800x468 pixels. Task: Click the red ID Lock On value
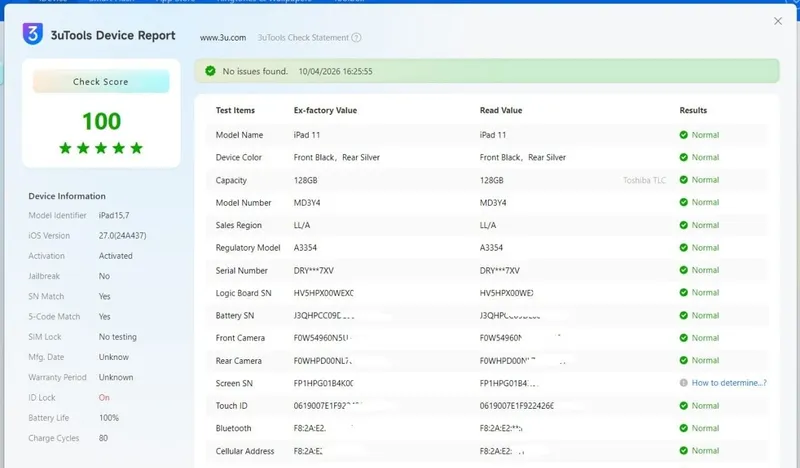point(104,398)
